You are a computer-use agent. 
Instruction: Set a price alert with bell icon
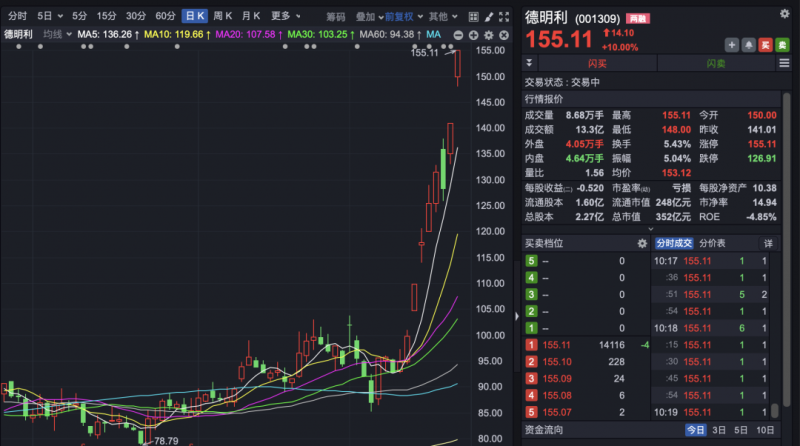(748, 45)
